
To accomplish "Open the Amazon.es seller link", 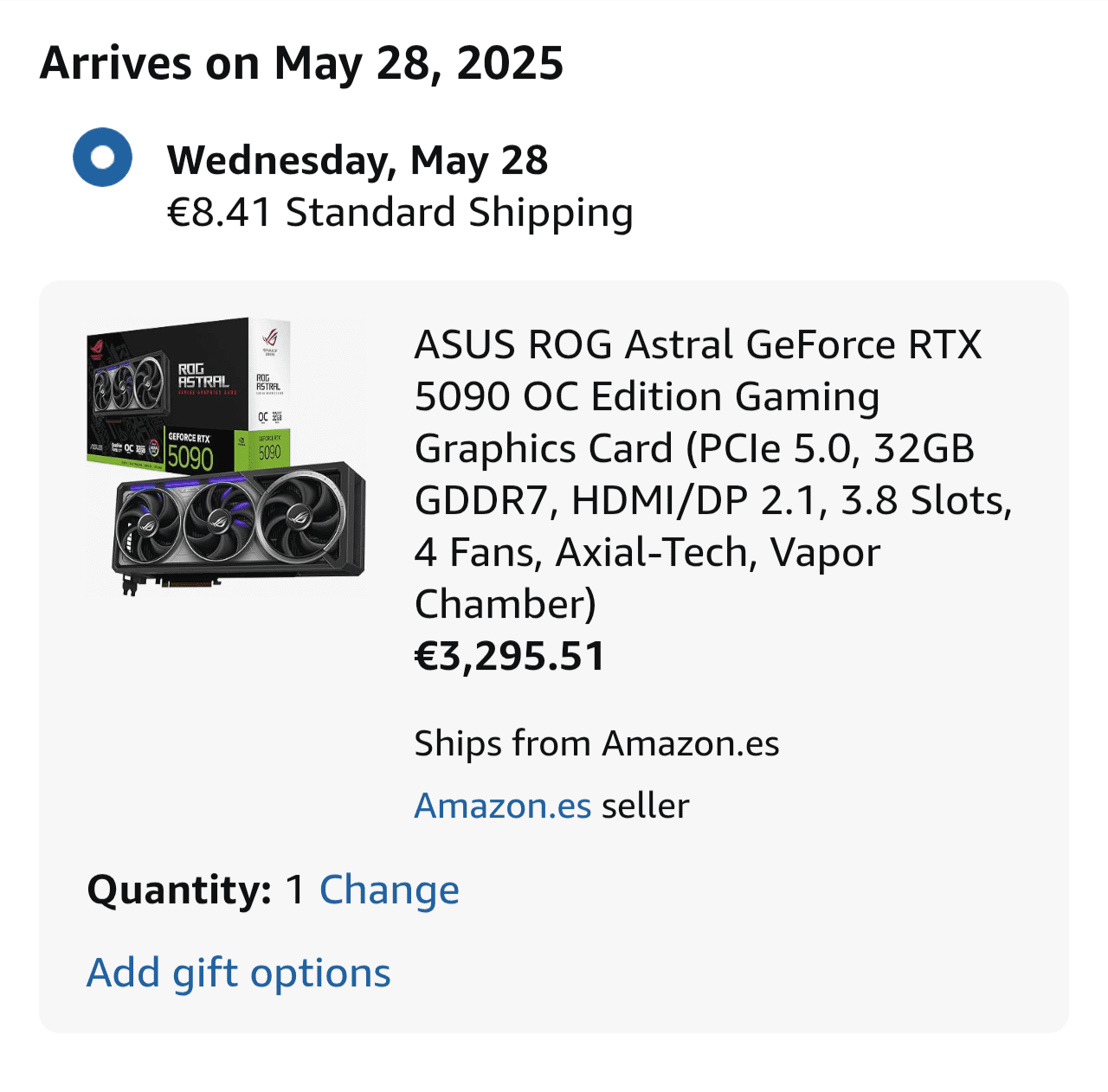I will click(x=503, y=806).
